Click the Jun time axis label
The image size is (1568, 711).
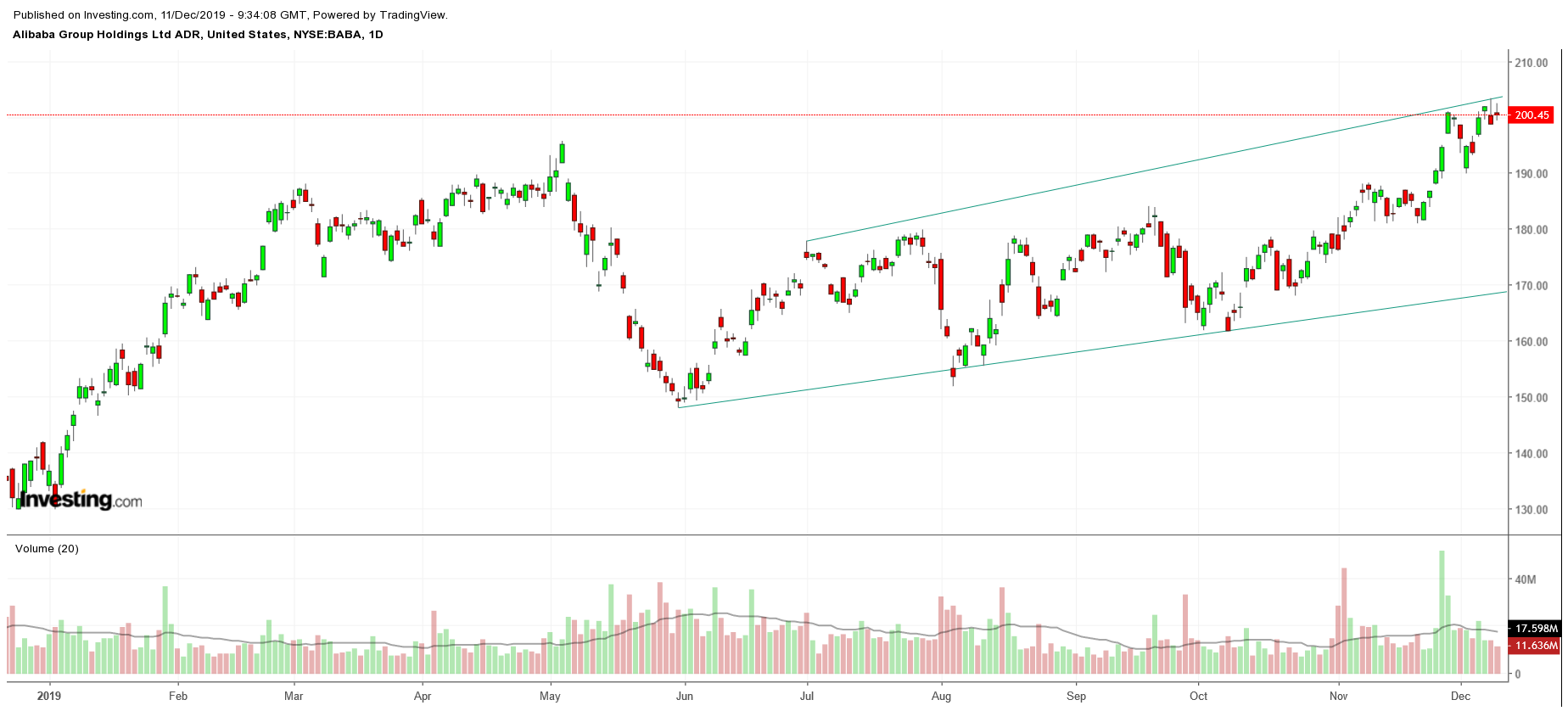click(x=684, y=696)
